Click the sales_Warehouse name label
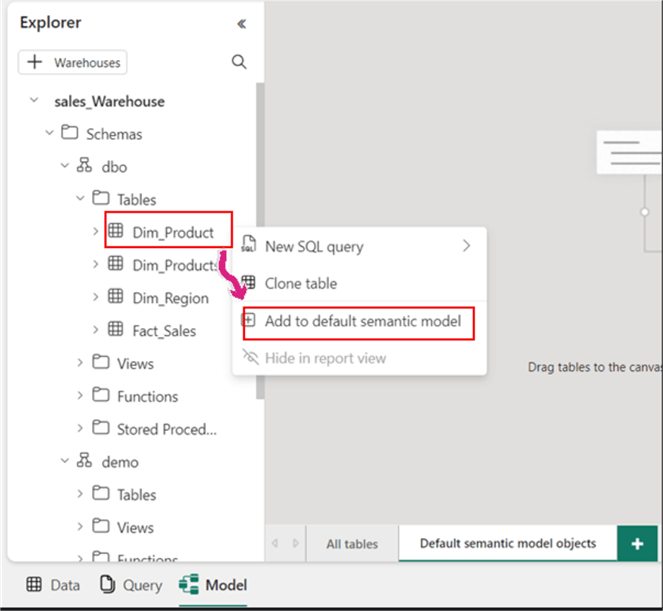663x611 pixels. click(x=110, y=101)
